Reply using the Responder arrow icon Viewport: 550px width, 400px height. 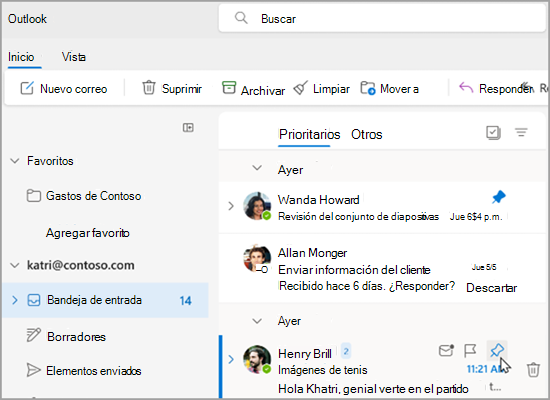466,88
